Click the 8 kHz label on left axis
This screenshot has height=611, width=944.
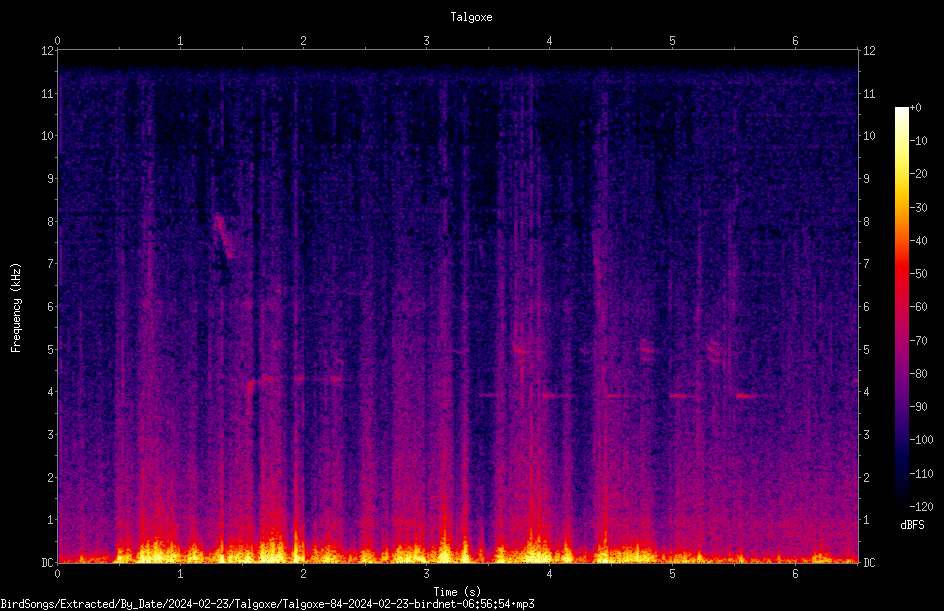coord(51,222)
